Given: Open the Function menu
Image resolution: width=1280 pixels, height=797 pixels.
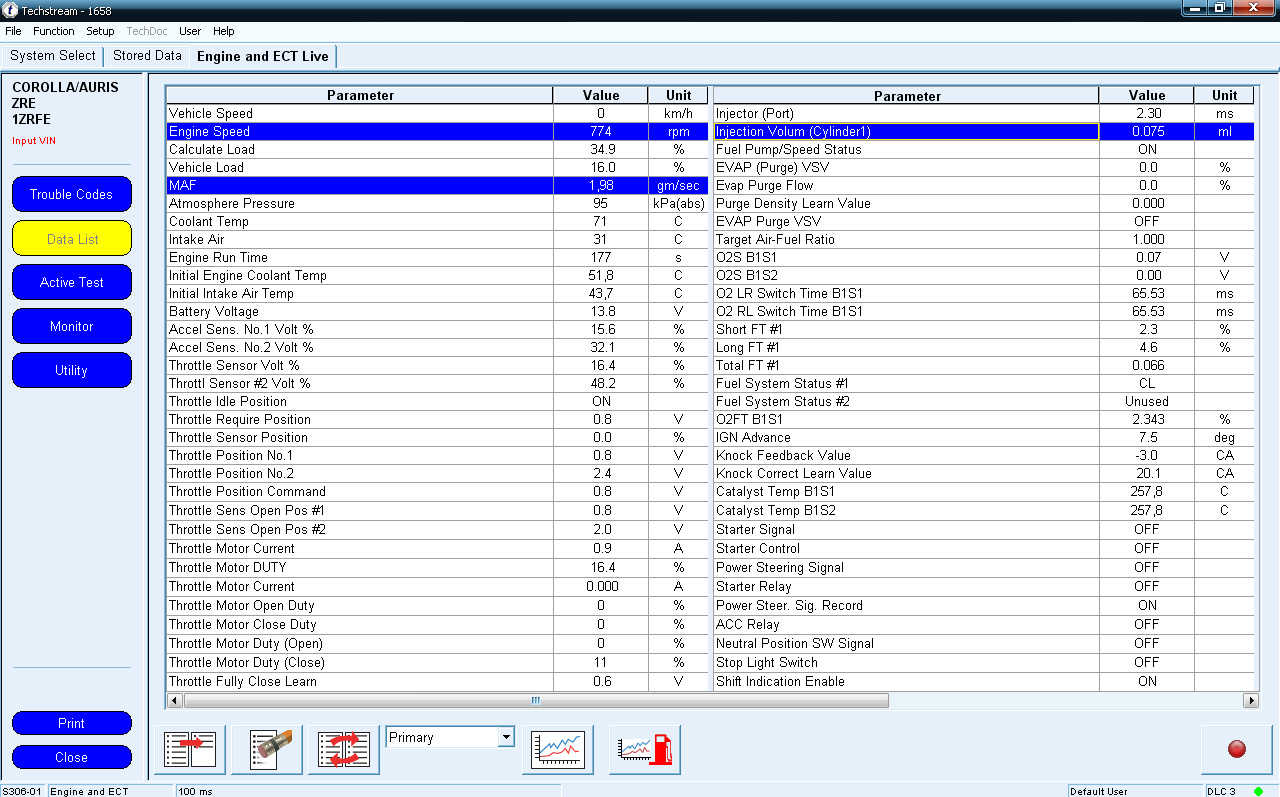Looking at the screenshot, I should pos(54,31).
